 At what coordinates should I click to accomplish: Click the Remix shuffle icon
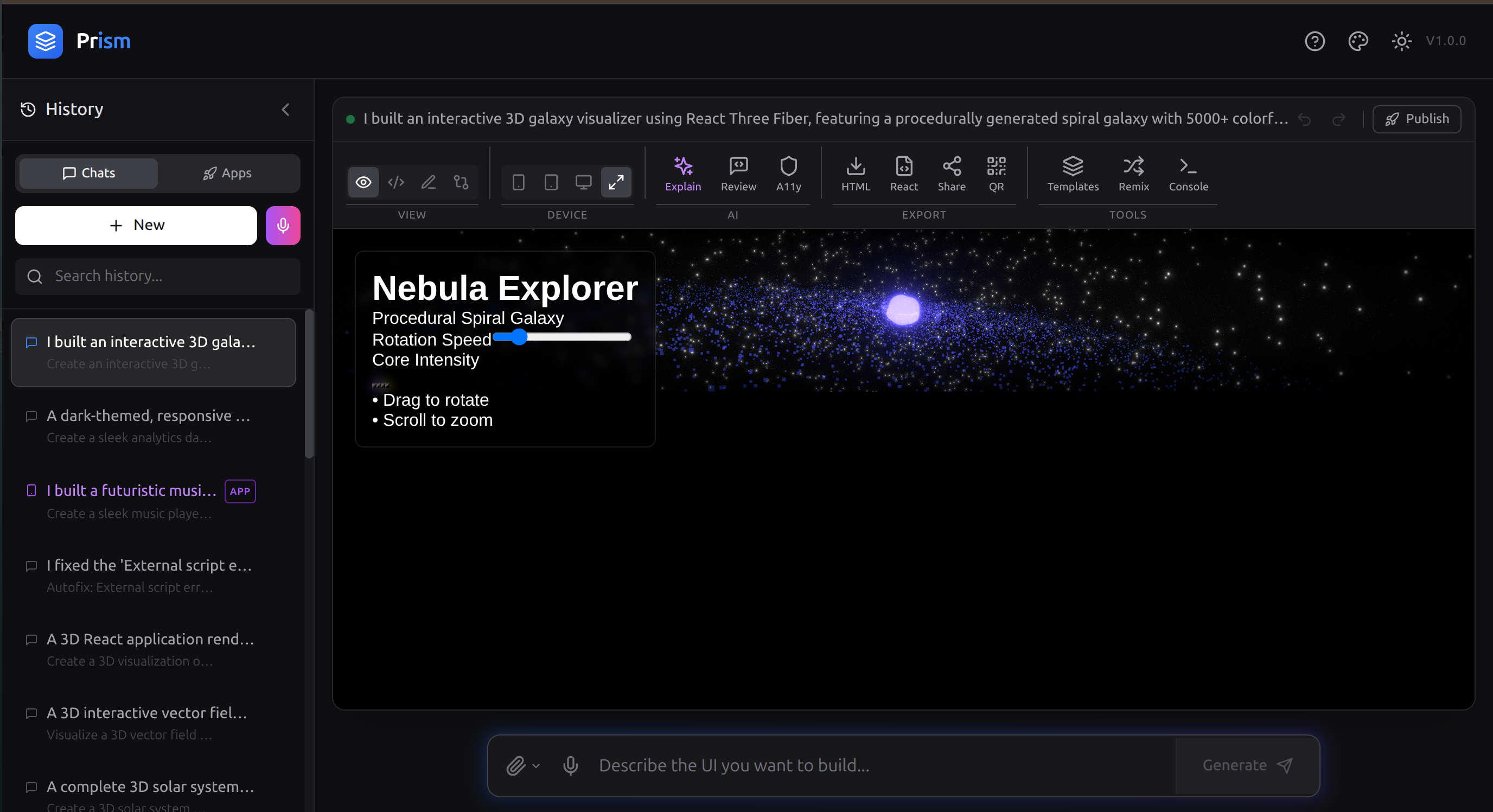1133,167
